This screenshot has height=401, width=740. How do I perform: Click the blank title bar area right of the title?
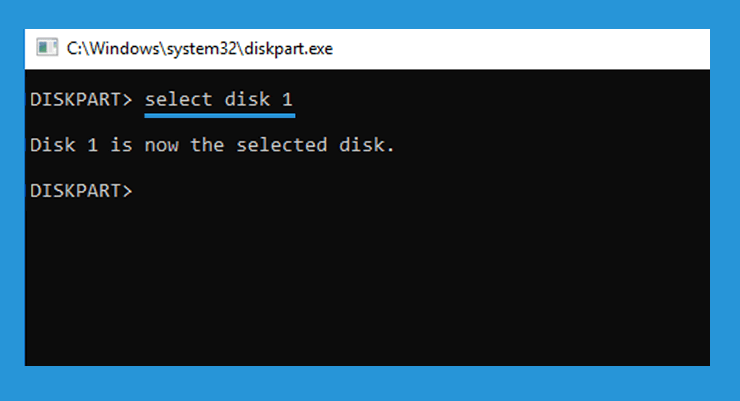519,49
